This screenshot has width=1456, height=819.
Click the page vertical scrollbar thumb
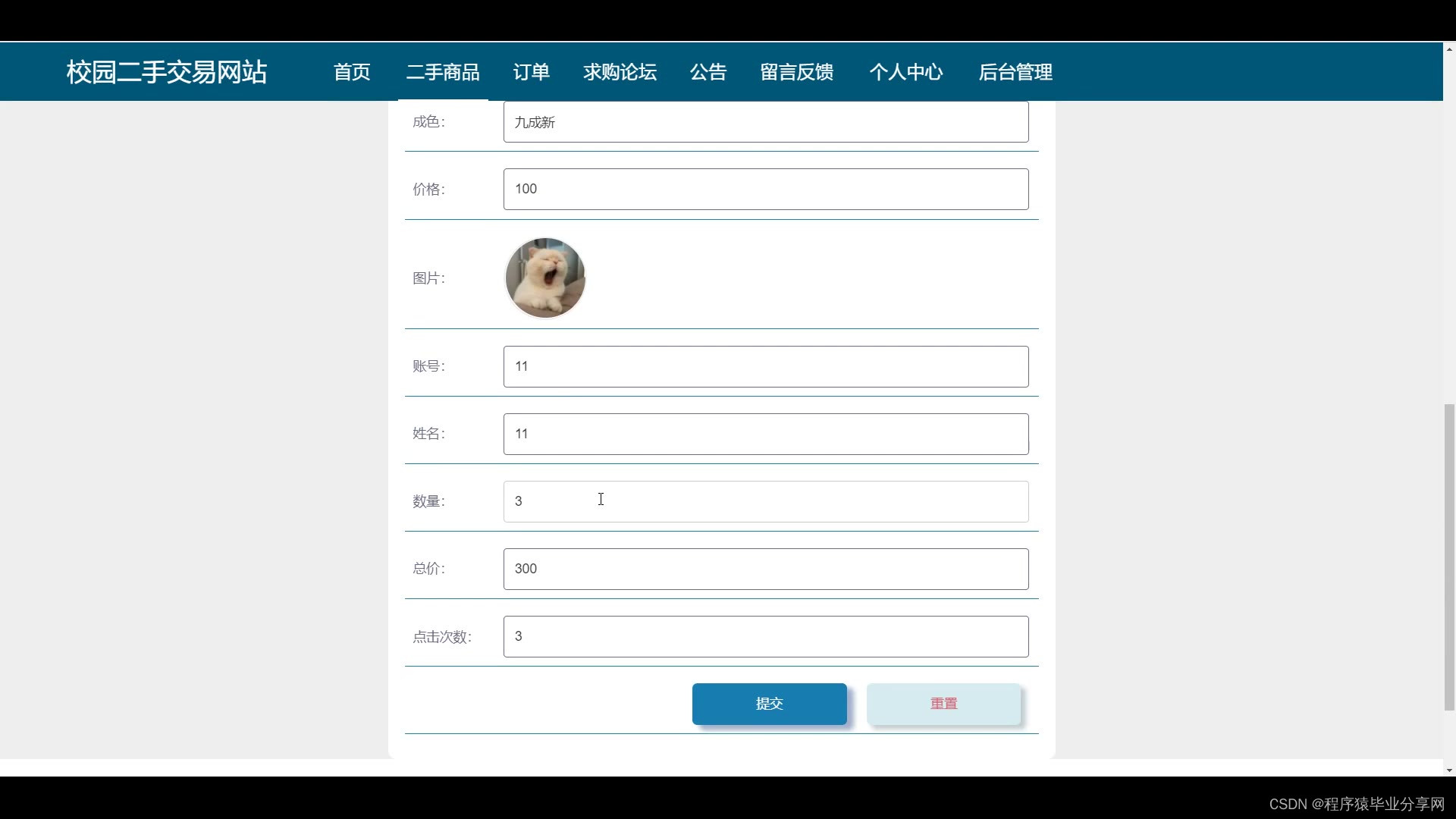1449,557
